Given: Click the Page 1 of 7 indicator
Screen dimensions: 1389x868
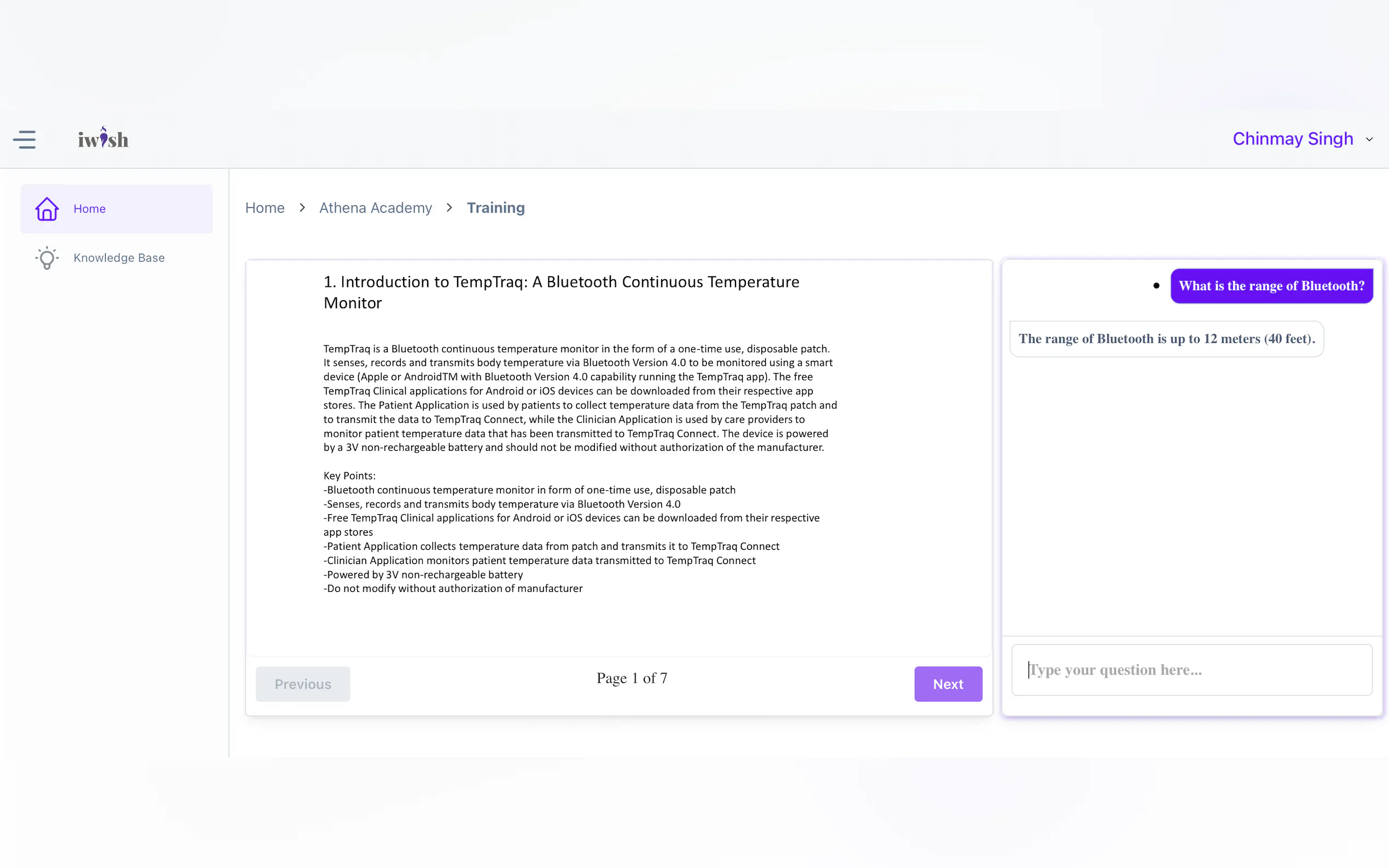Looking at the screenshot, I should [632, 678].
